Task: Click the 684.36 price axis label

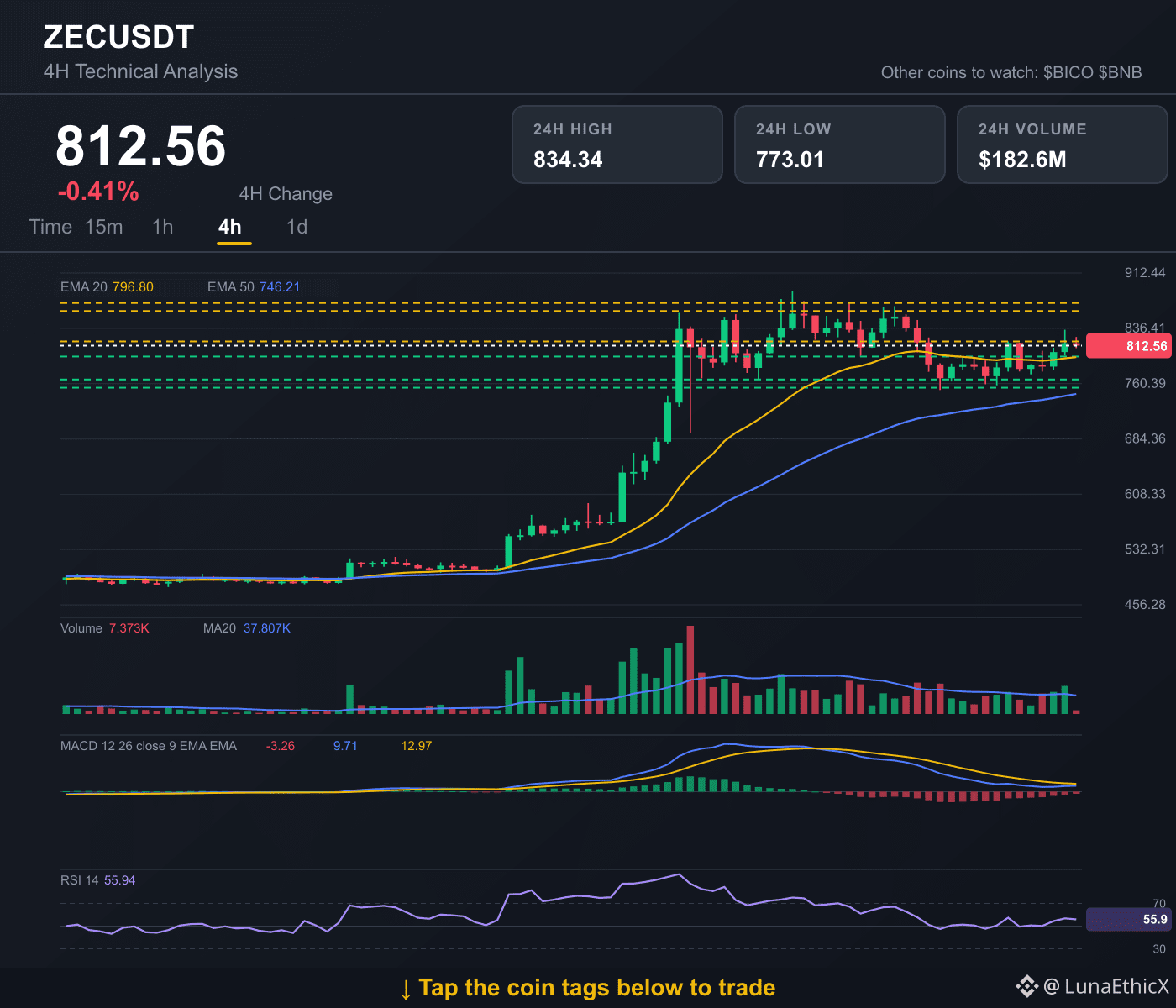Action: [x=1145, y=438]
